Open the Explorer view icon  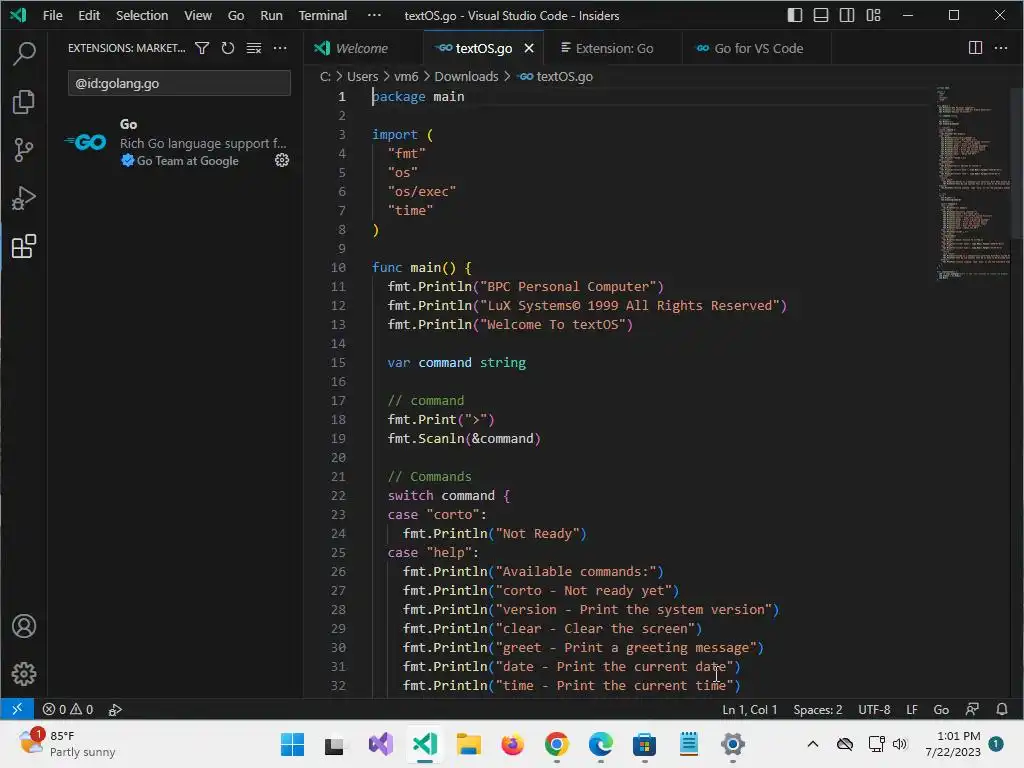click(24, 101)
